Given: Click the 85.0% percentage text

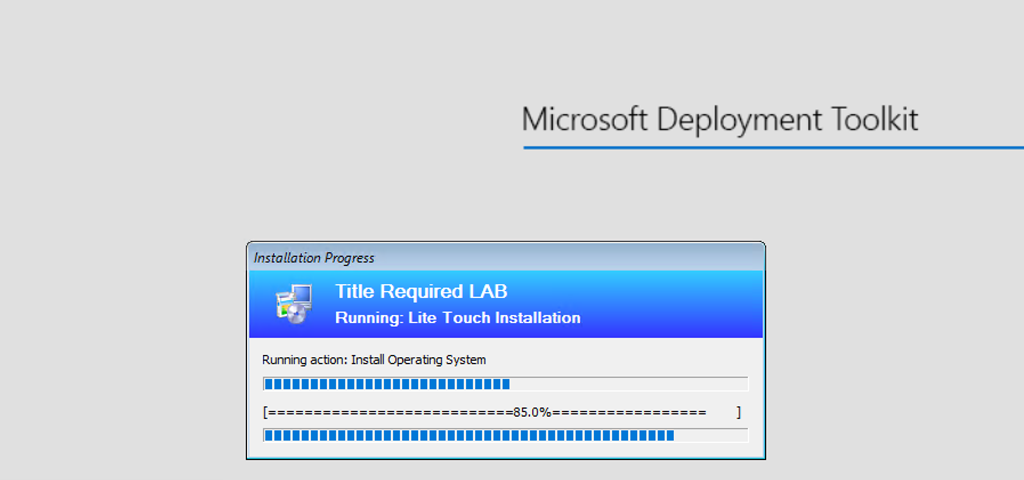Looking at the screenshot, I should [x=532, y=412].
